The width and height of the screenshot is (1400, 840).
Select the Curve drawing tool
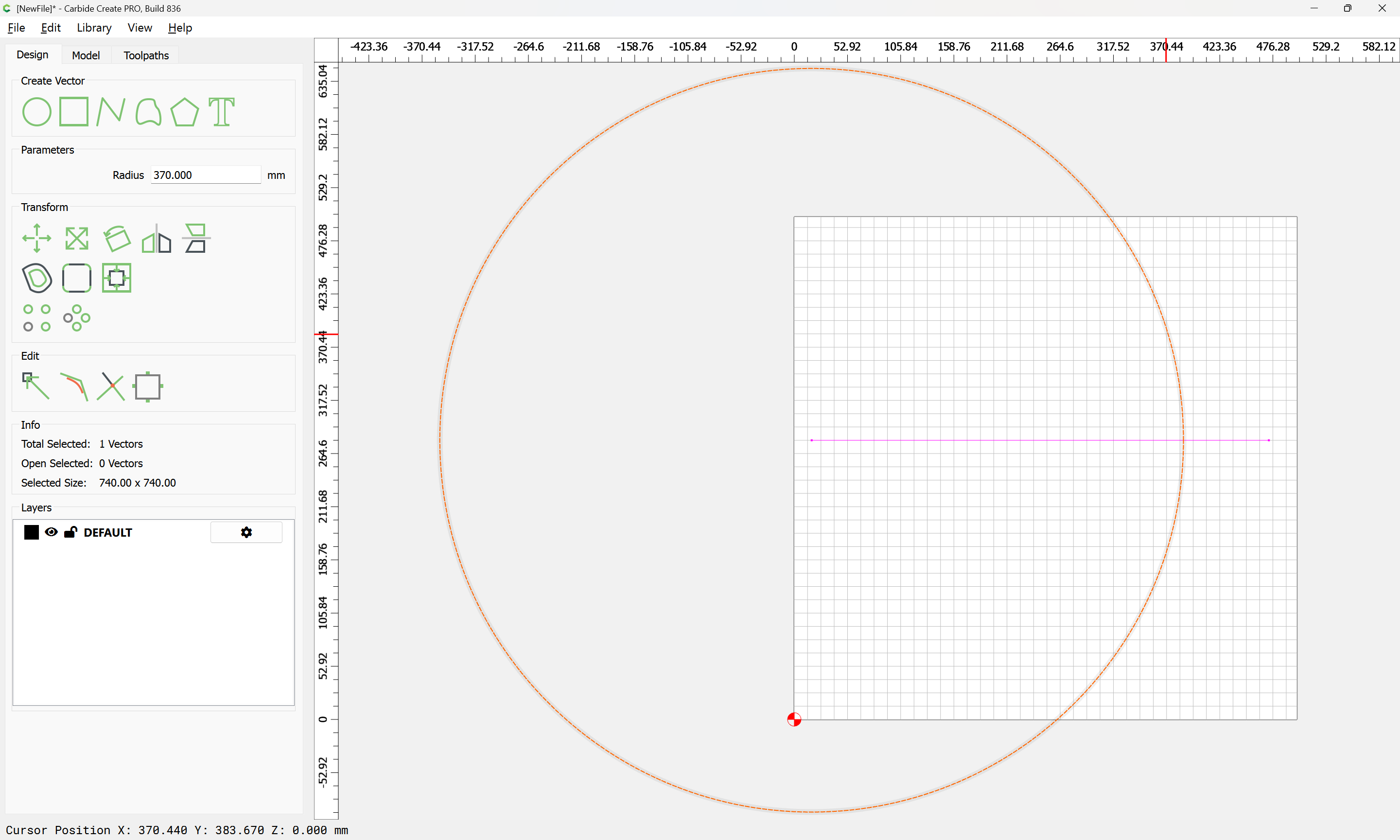(x=148, y=111)
